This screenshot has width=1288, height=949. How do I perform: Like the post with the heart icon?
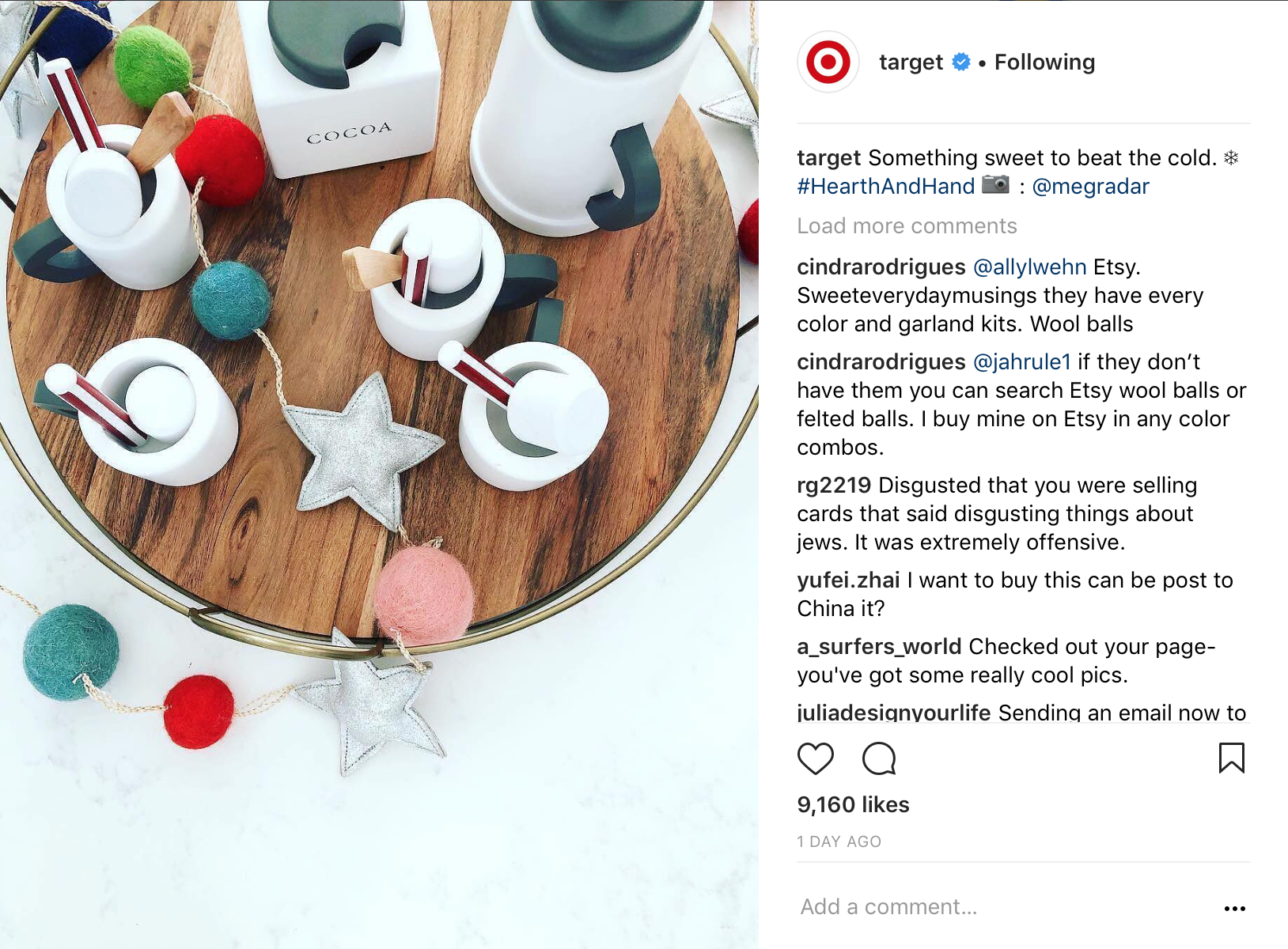[x=815, y=759]
